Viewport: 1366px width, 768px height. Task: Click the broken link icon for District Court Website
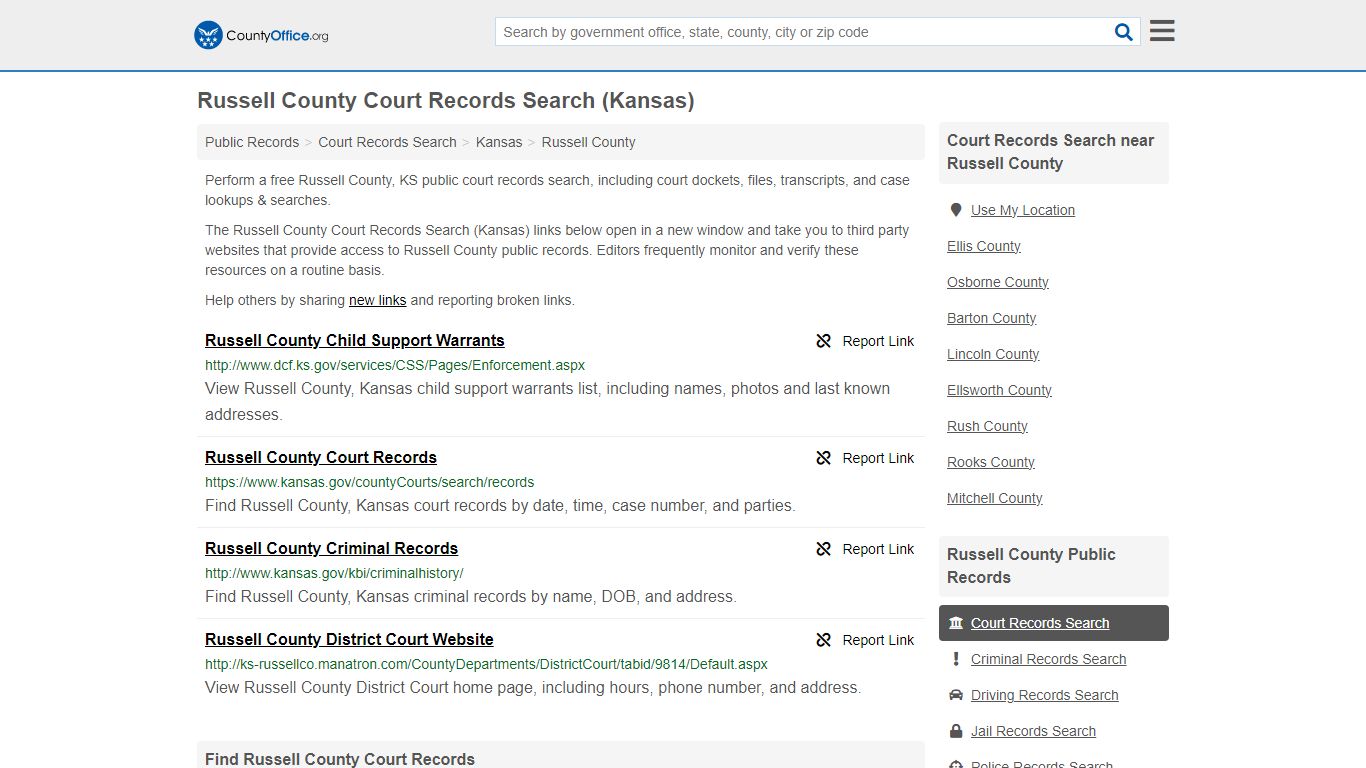824,640
